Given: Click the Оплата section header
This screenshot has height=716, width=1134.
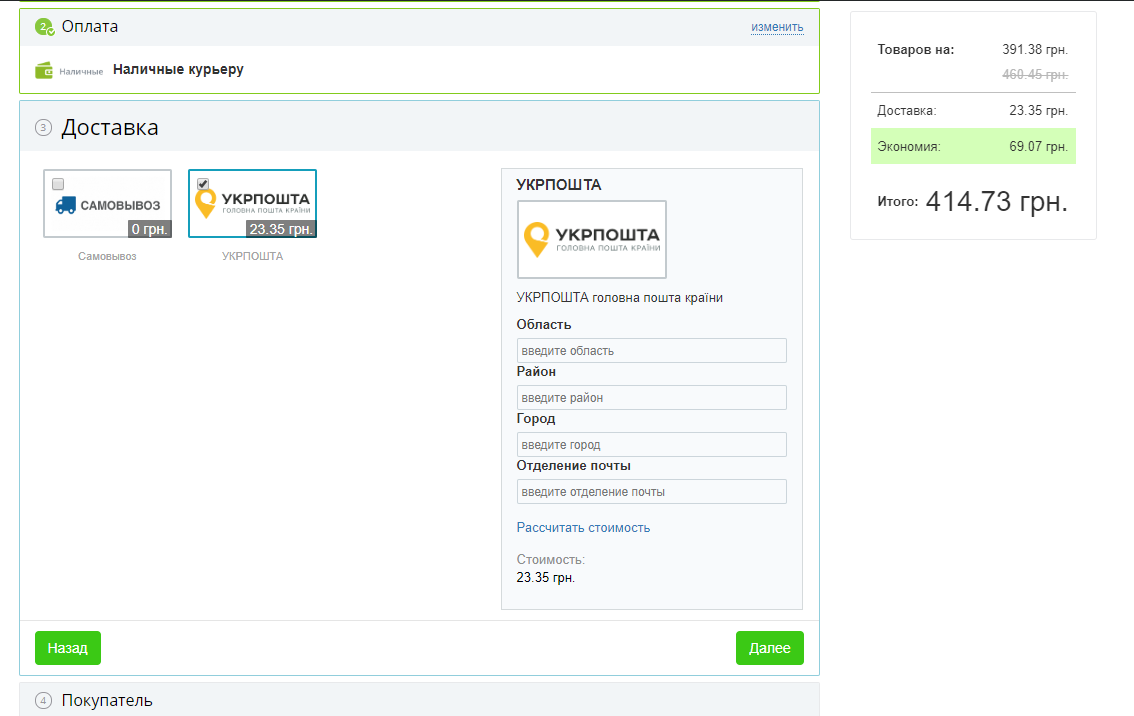Looking at the screenshot, I should (x=90, y=27).
